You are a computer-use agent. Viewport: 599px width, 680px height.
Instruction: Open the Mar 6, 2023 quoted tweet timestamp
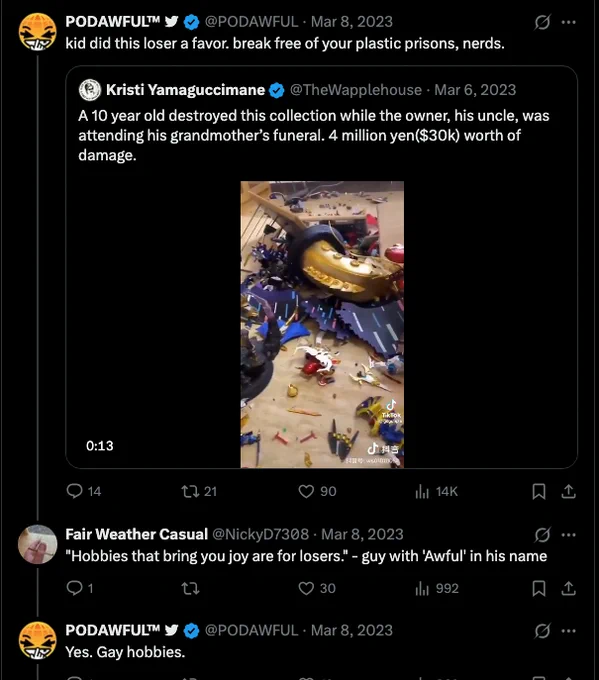tap(475, 90)
